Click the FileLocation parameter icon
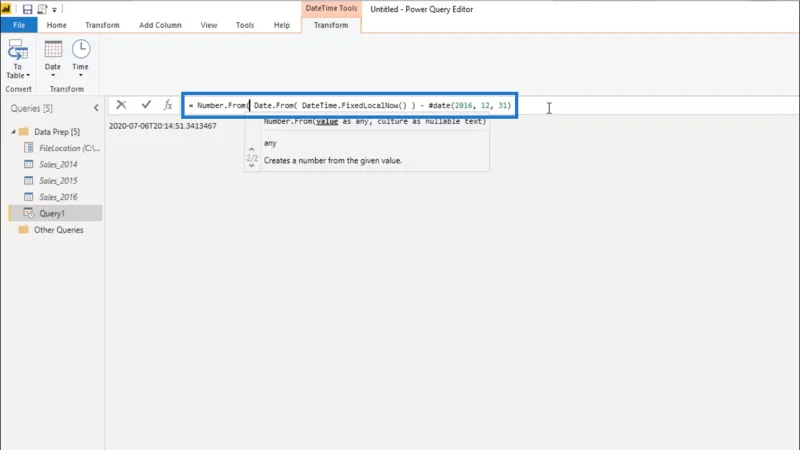The height and width of the screenshot is (450, 800). (29, 147)
